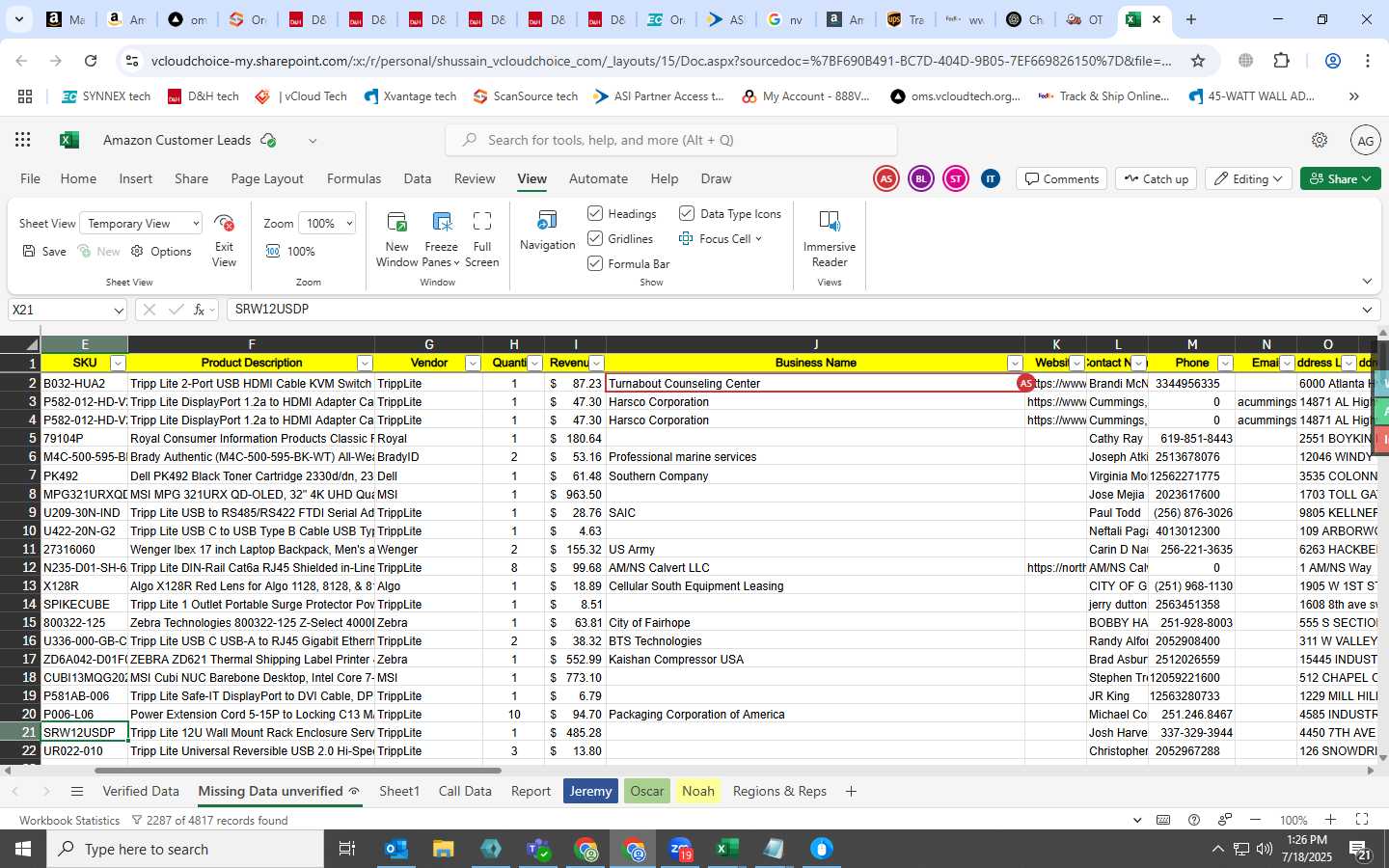This screenshot has height=868, width=1389.
Task: Open the SKU column filter
Action: pos(118,364)
